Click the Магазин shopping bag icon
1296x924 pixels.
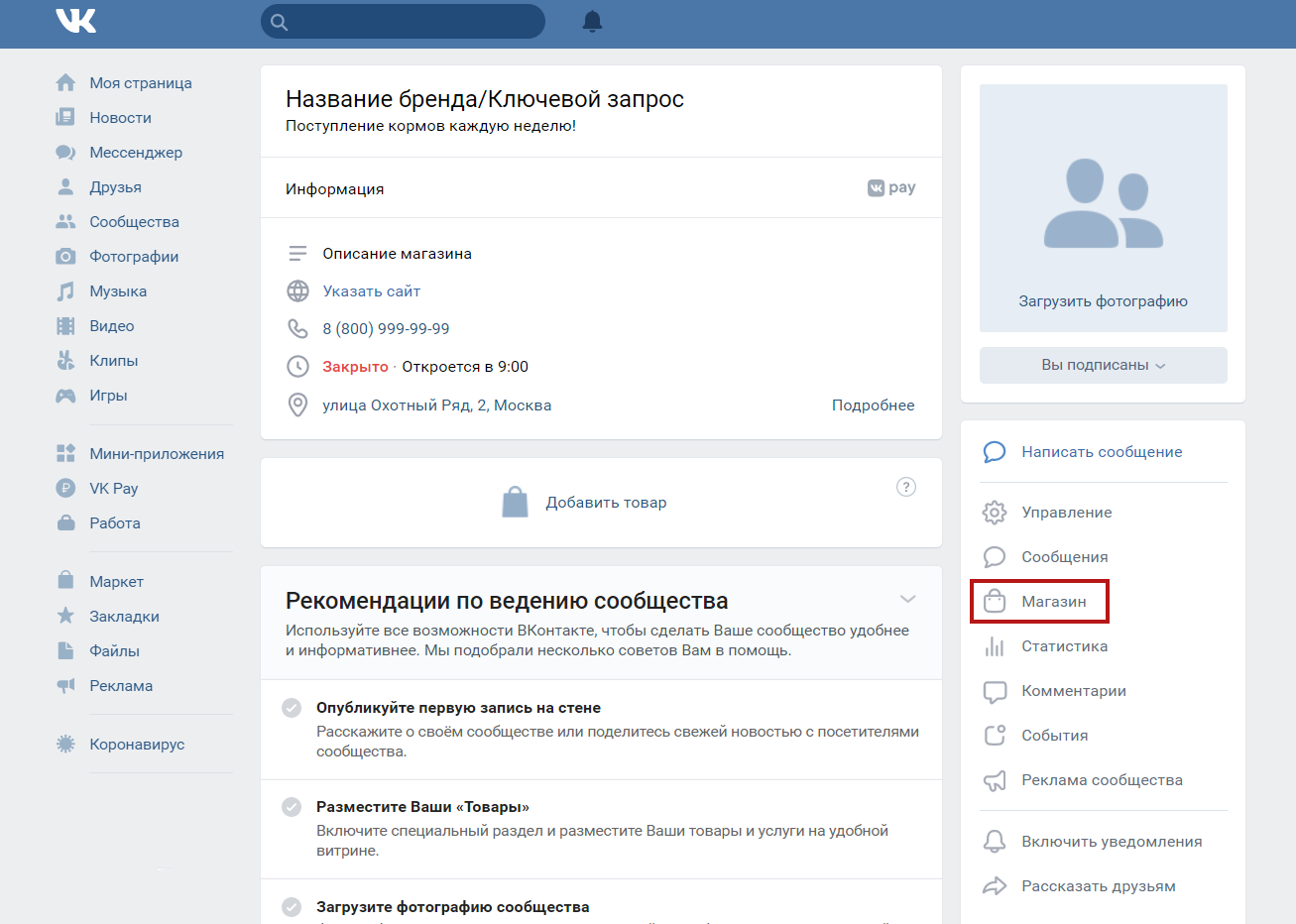pyautogui.click(x=994, y=602)
